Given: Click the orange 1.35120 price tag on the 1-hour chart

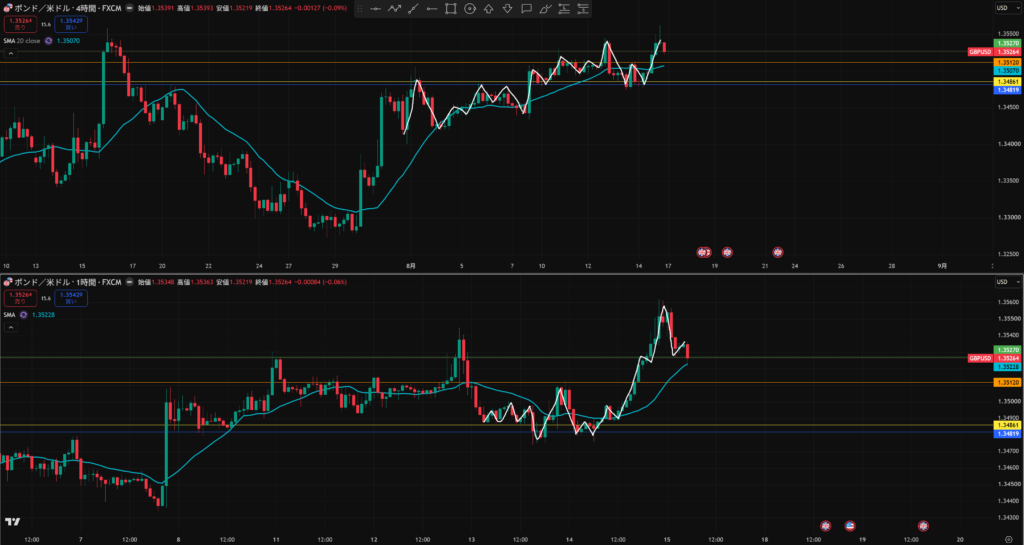Looking at the screenshot, I should pyautogui.click(x=1006, y=382).
